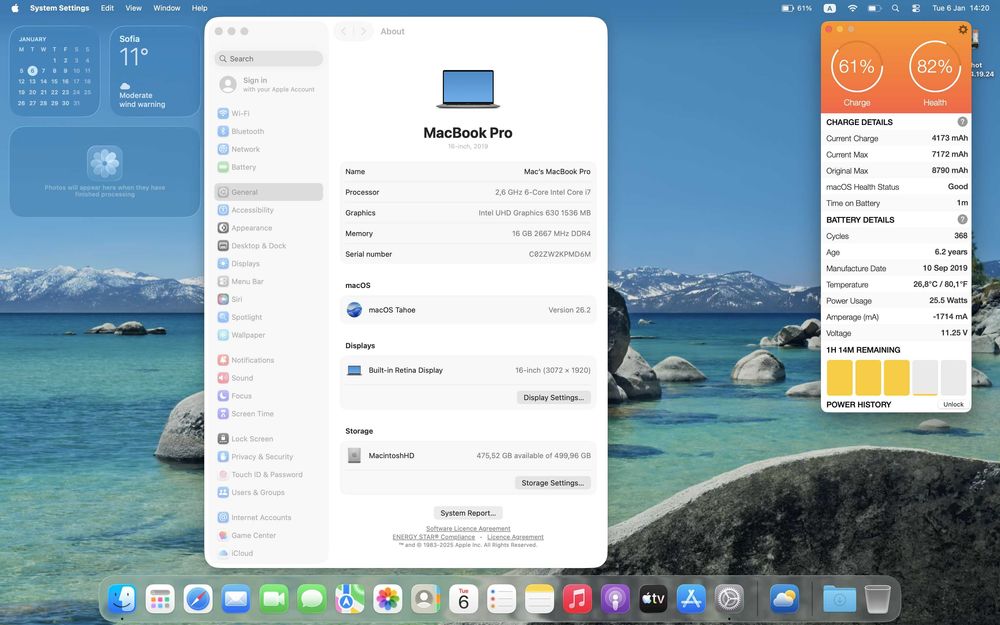Image resolution: width=1000 pixels, height=625 pixels.
Task: Select Desktop & Dock in sidebar
Action: [x=268, y=246]
